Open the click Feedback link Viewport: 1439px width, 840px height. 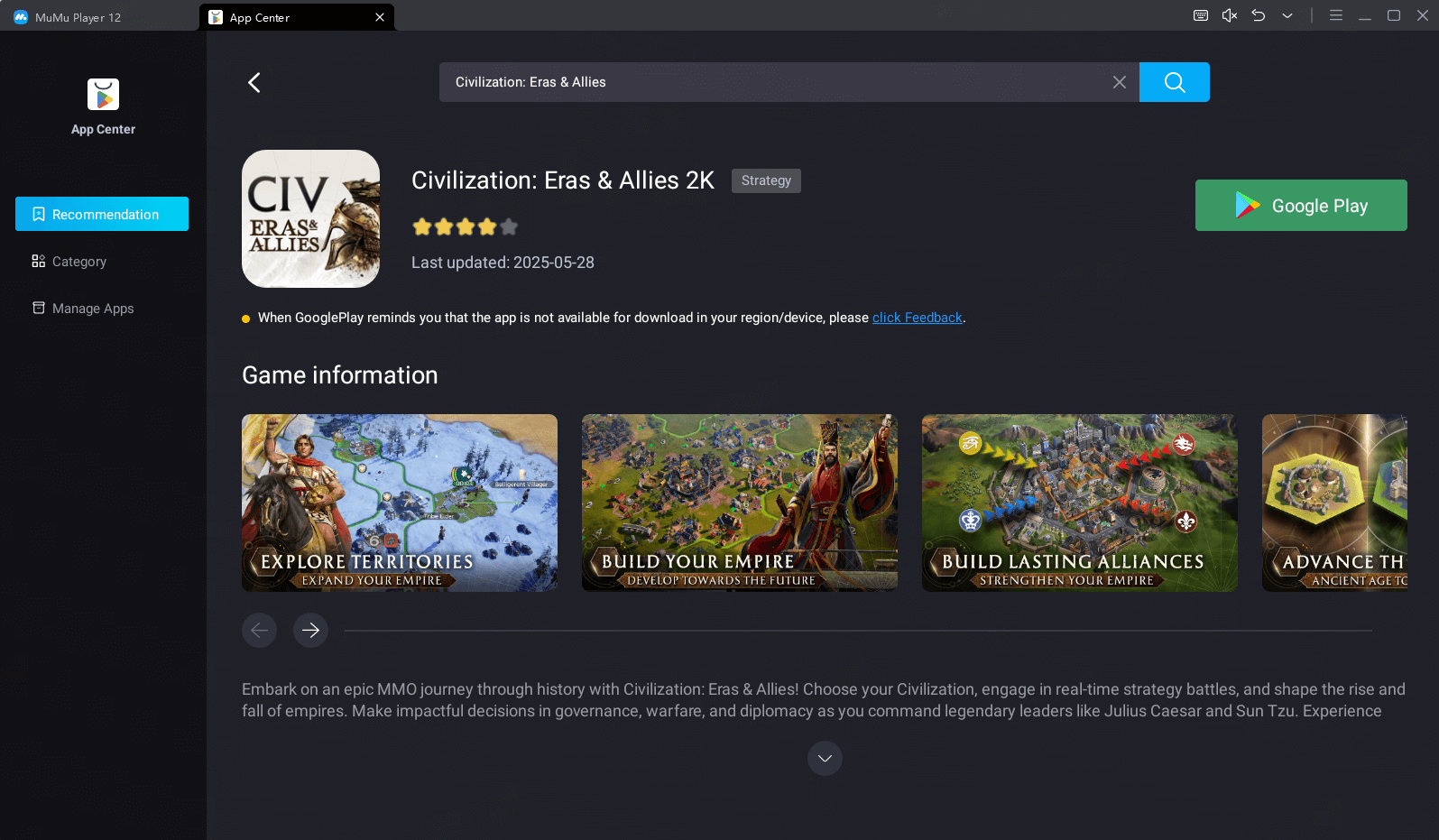tap(918, 318)
